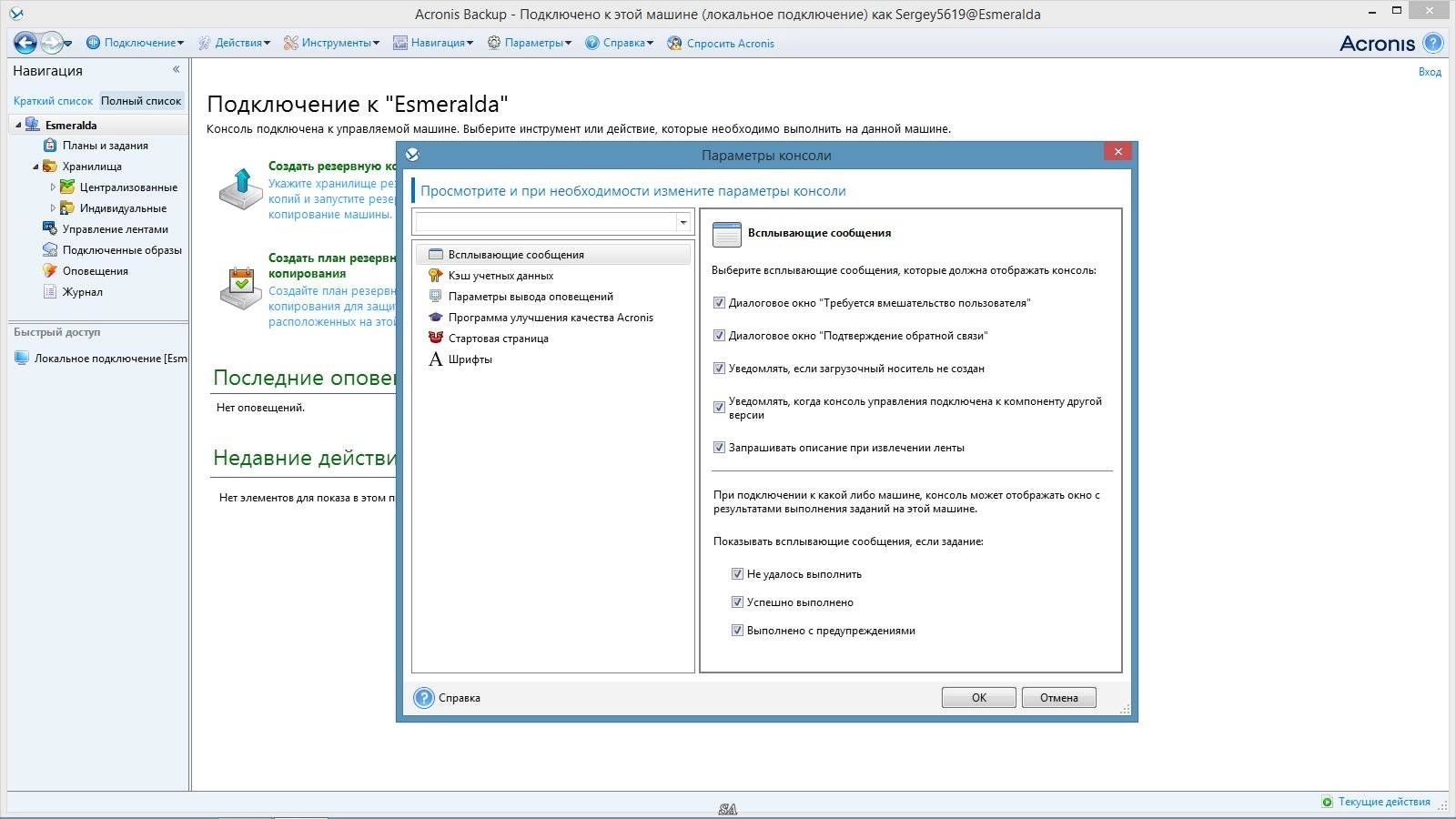1456x819 pixels.
Task: Open the navigation history dropdown arrow
Action: (69, 43)
